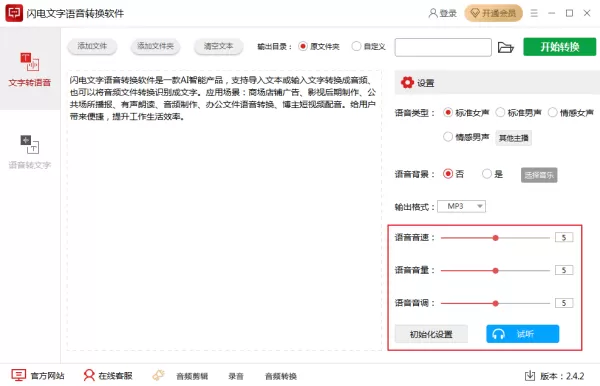
Task: Open the 录音 recording link
Action: tap(236, 376)
